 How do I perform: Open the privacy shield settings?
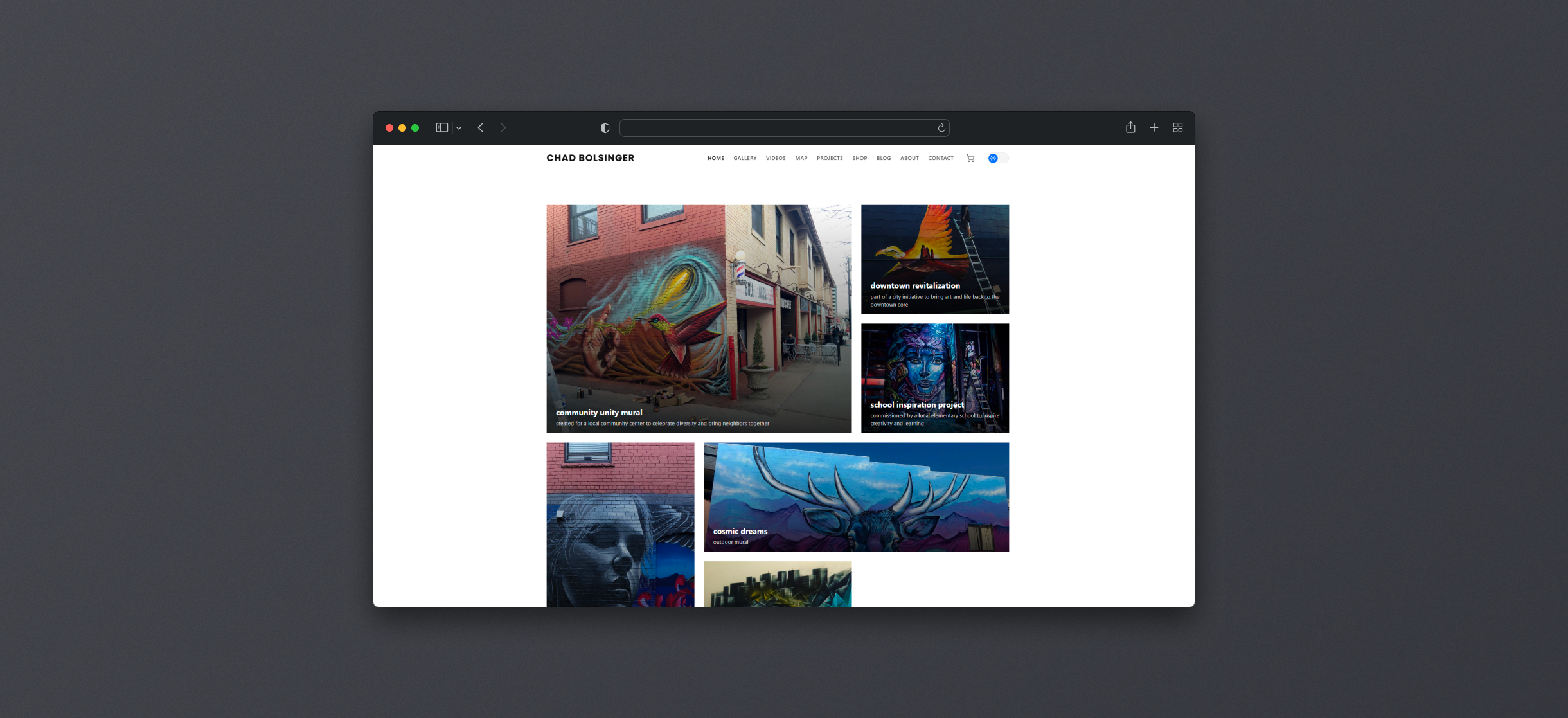[x=604, y=127]
